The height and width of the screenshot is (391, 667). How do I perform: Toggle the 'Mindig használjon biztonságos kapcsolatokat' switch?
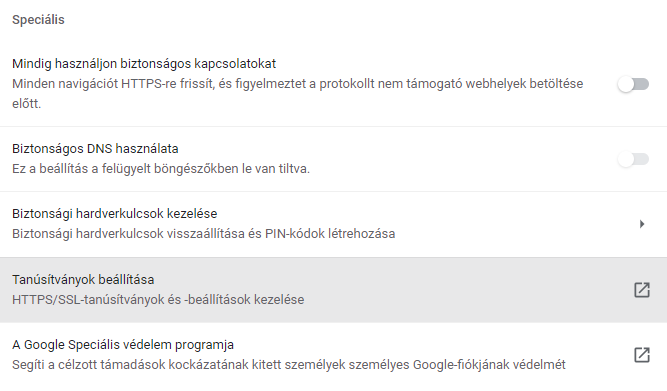pyautogui.click(x=633, y=84)
